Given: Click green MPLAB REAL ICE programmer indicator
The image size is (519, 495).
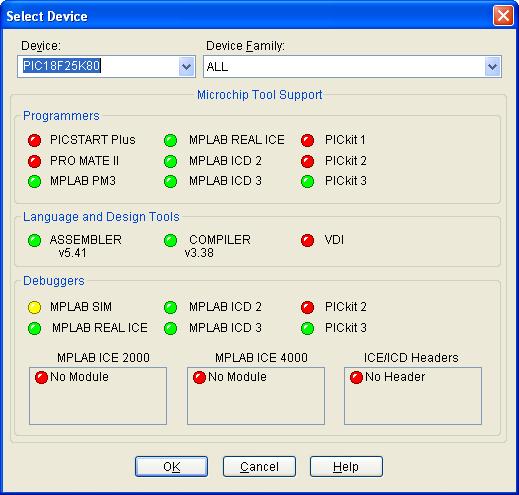Looking at the screenshot, I should click(170, 140).
